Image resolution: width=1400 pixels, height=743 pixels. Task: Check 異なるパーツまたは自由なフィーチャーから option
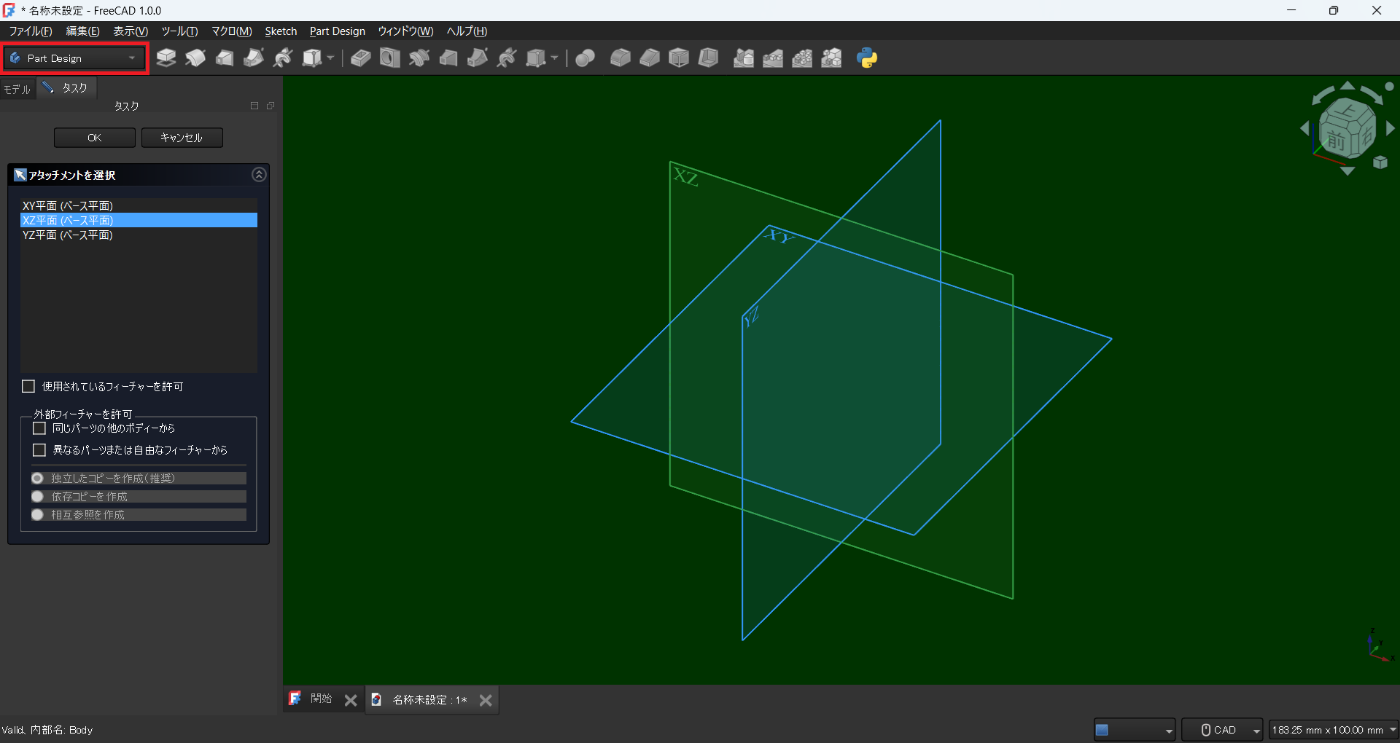(x=40, y=450)
